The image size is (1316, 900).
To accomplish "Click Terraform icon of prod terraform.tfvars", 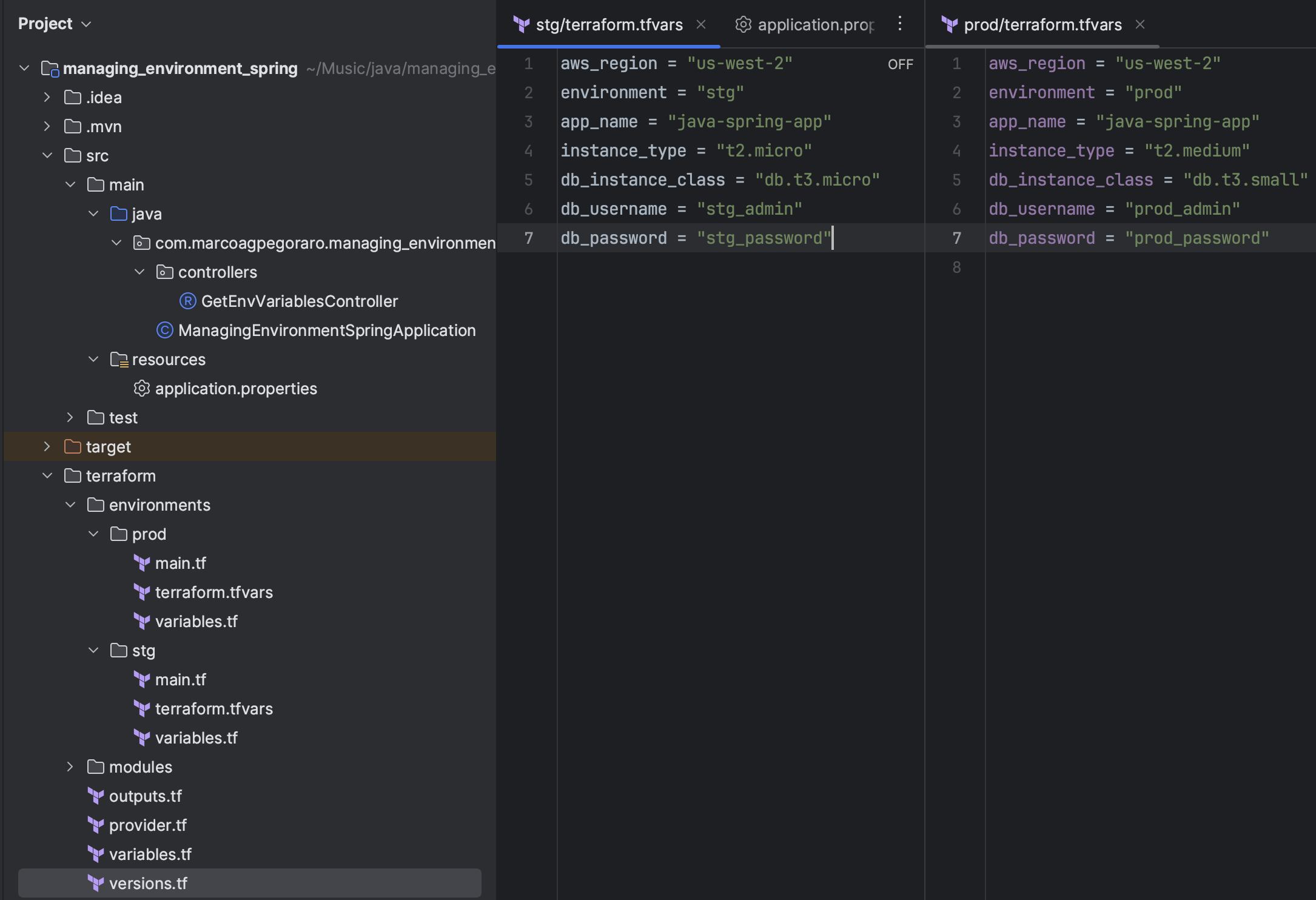I will (142, 592).
